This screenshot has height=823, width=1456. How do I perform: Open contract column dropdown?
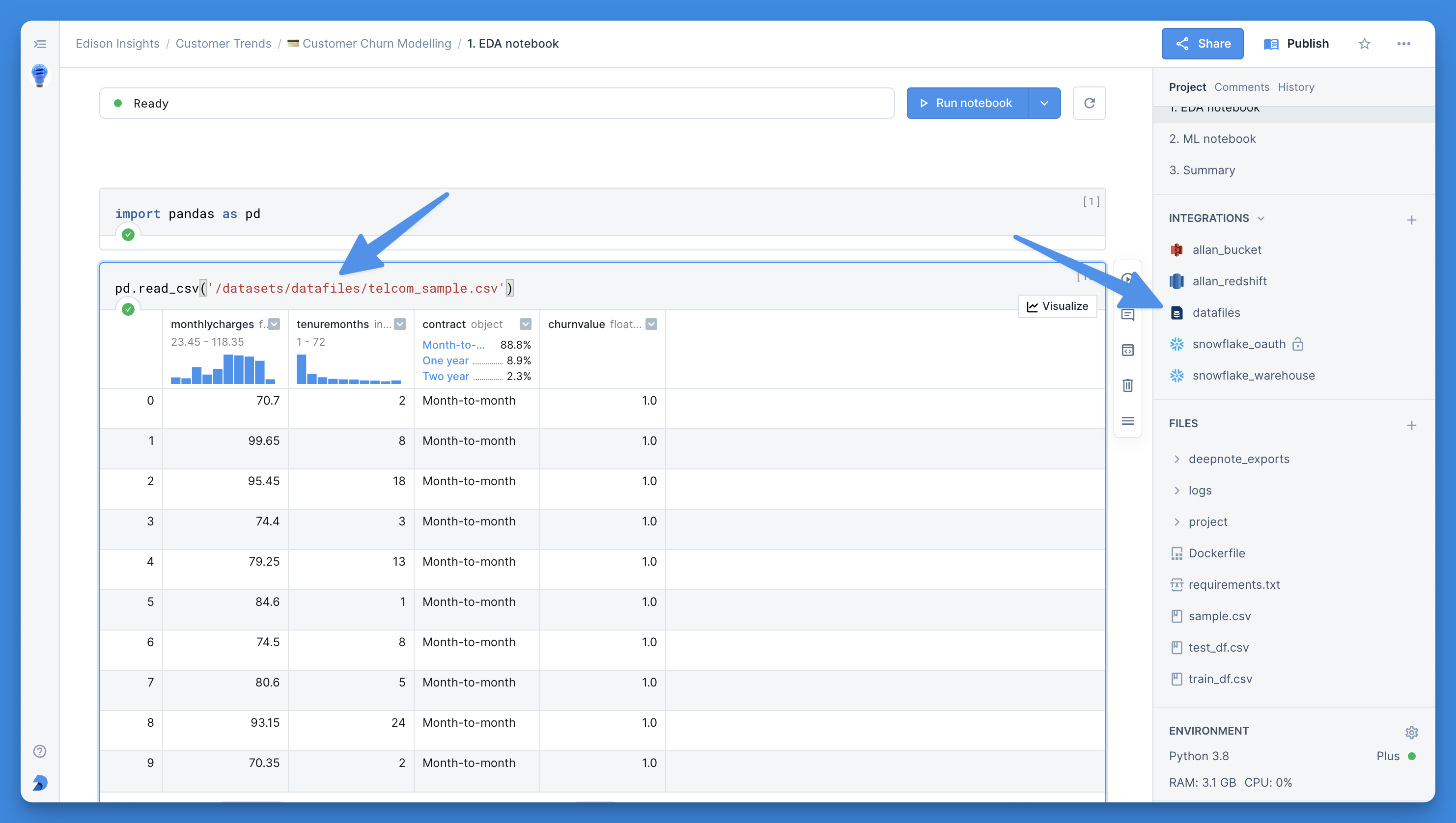pyautogui.click(x=525, y=324)
